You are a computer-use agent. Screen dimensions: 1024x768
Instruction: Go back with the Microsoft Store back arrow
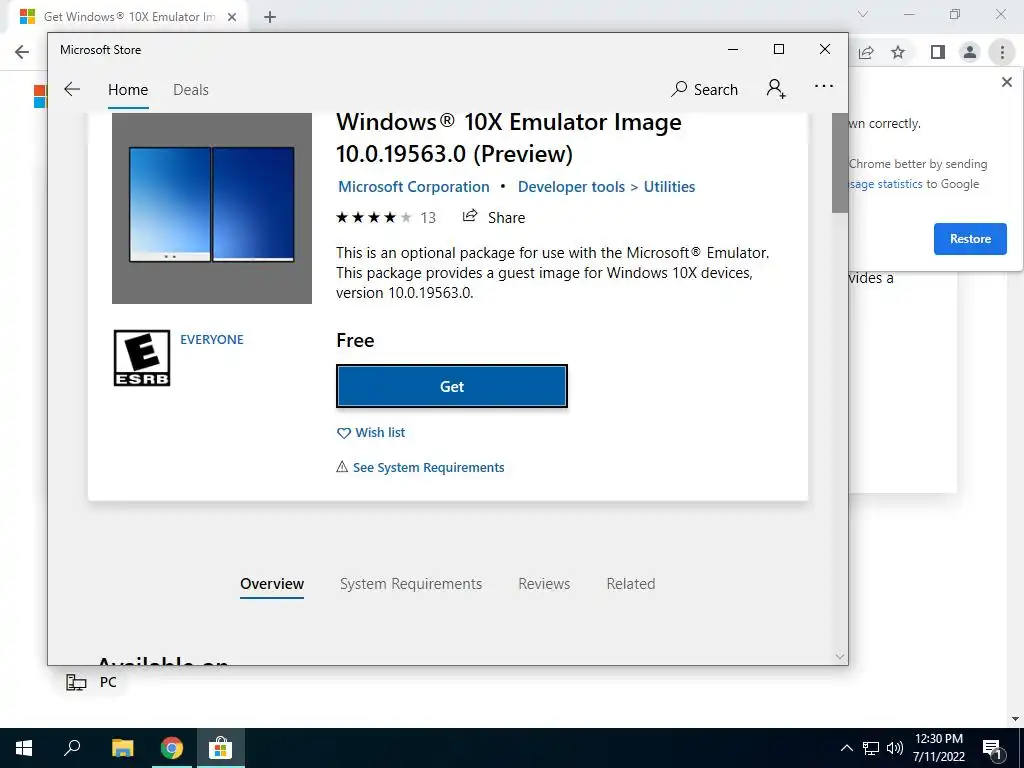click(72, 89)
